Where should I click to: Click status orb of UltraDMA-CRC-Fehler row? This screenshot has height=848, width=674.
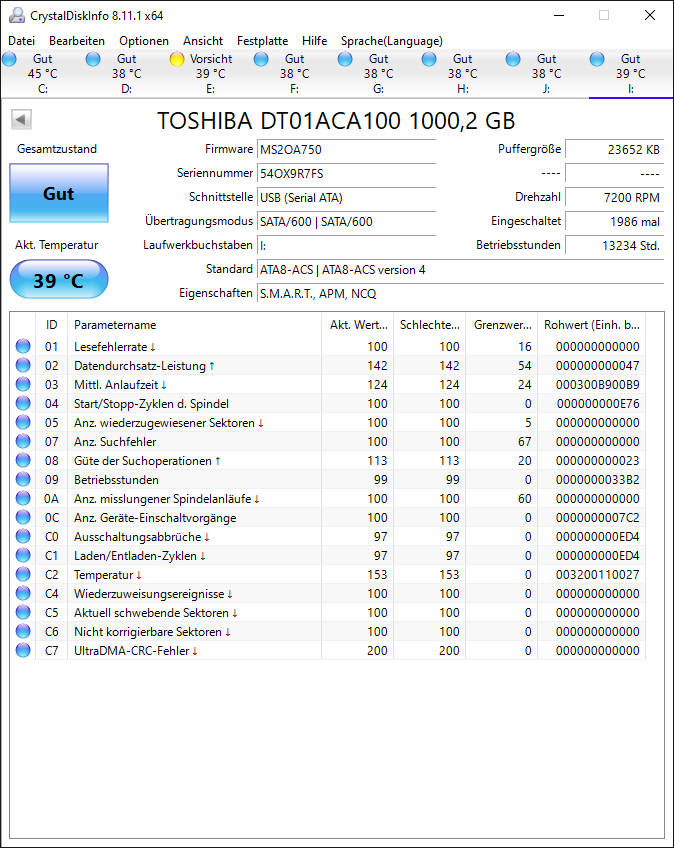point(23,650)
